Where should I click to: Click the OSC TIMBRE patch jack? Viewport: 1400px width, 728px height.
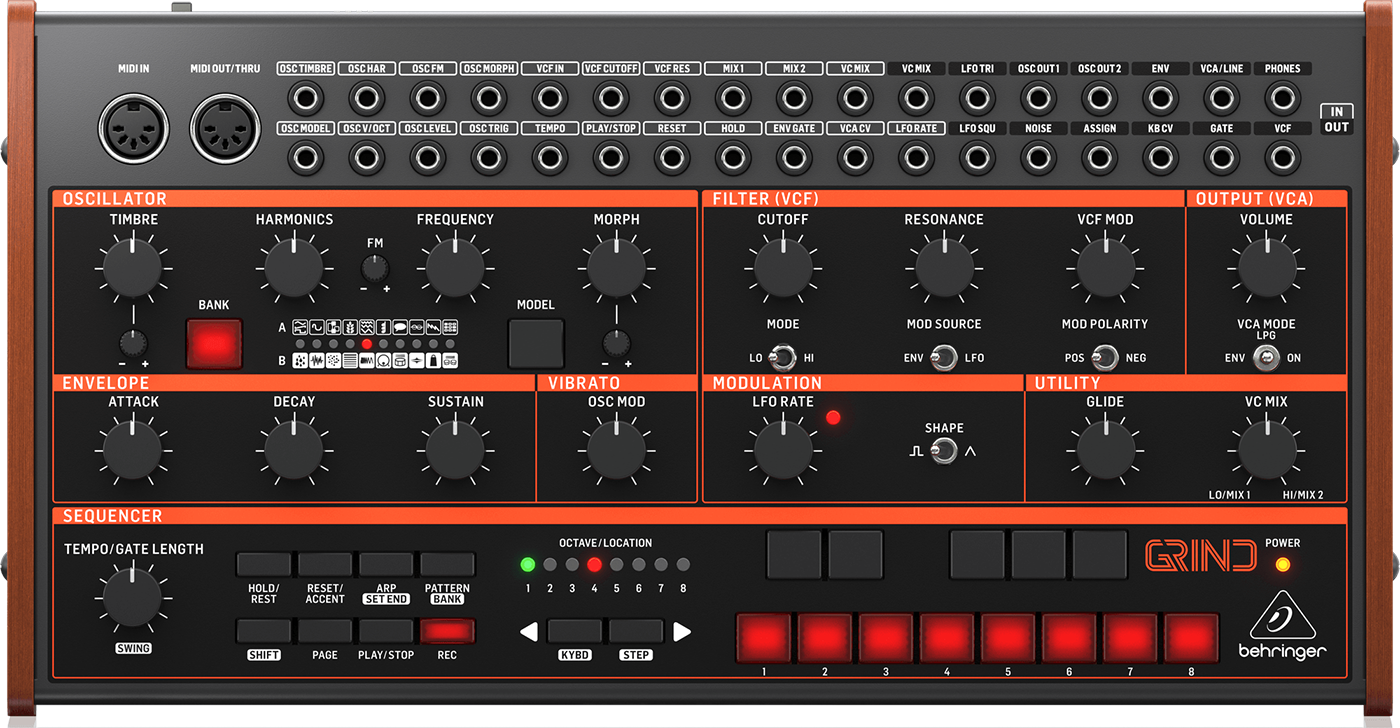306,98
